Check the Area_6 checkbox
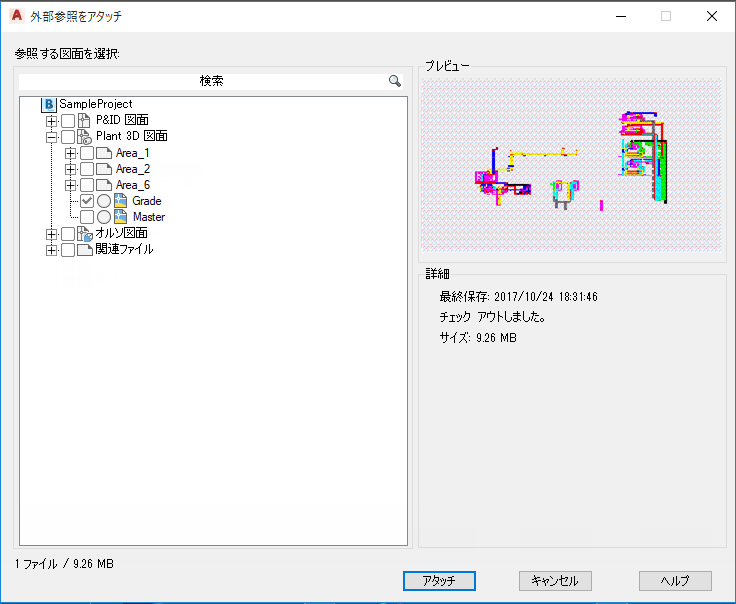The image size is (736, 604). [87, 185]
